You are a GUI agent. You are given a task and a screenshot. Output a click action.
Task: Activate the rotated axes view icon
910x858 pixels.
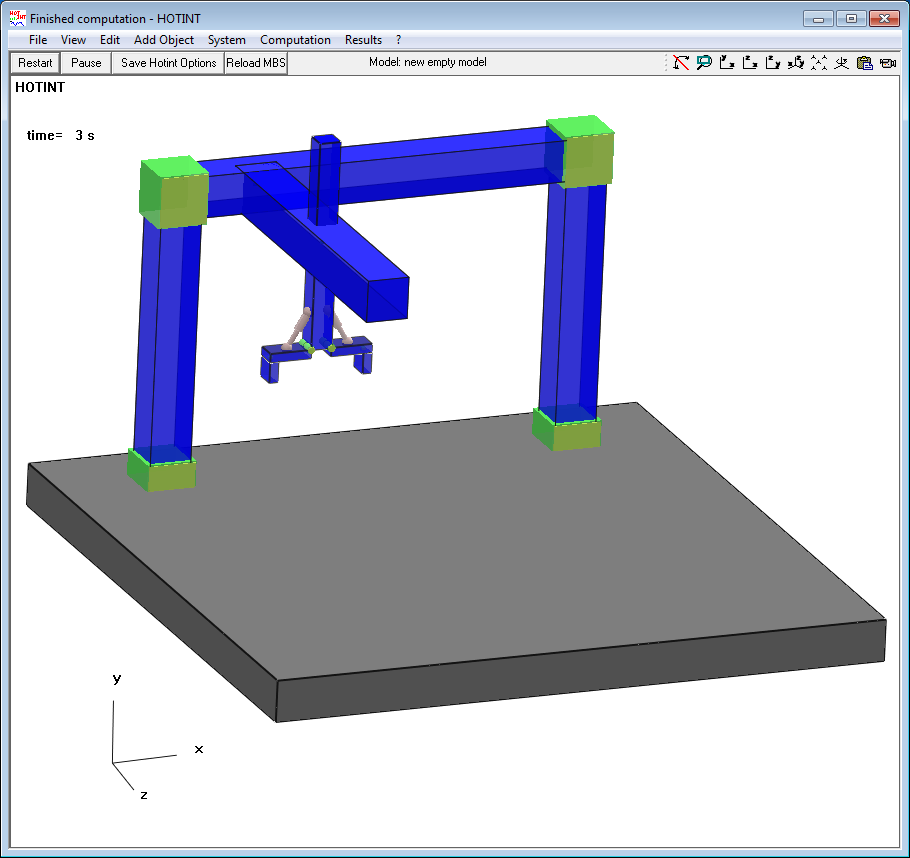click(x=795, y=62)
